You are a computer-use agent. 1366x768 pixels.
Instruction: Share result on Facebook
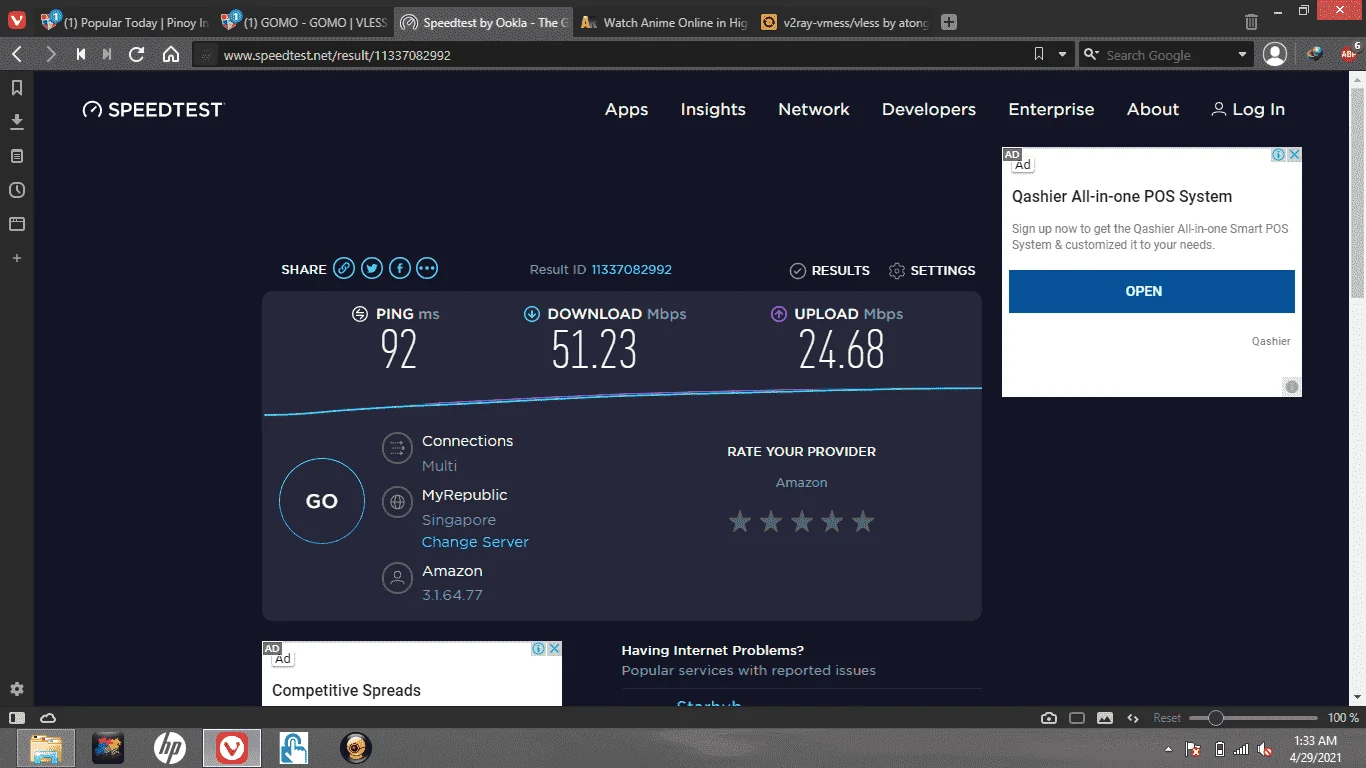coord(400,268)
